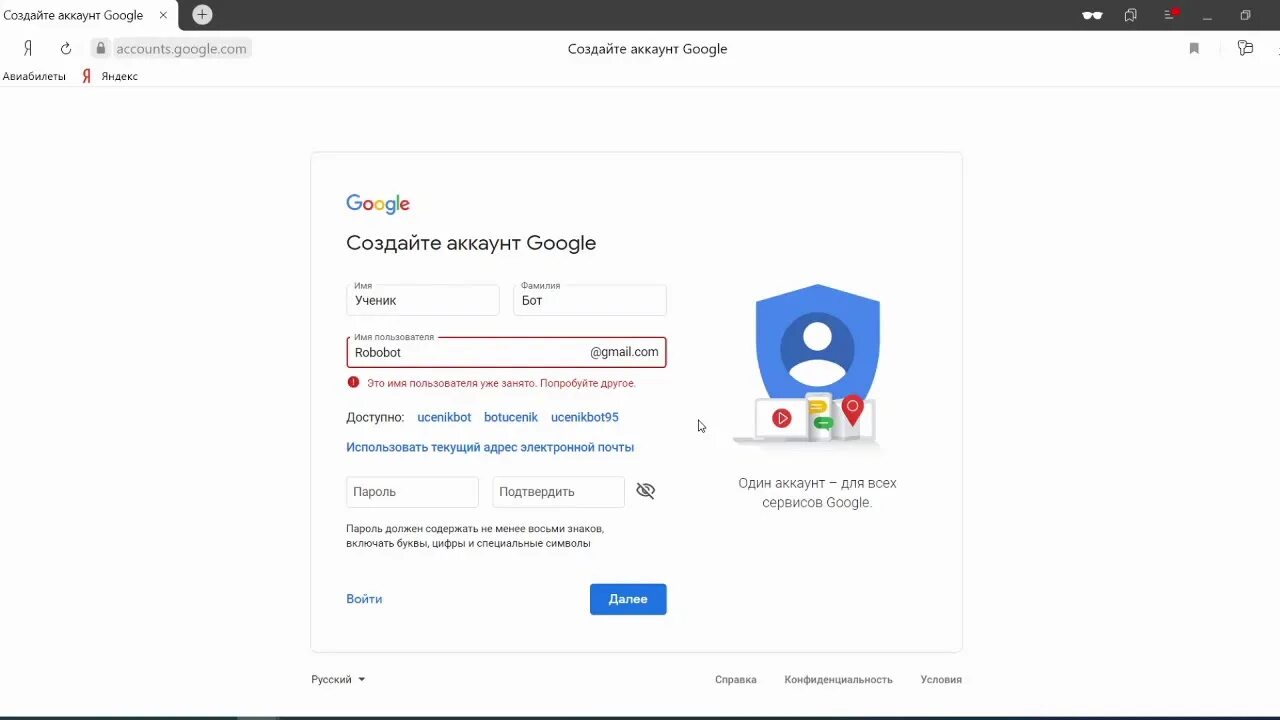Click the username field with Robobot
The image size is (1280, 720).
(506, 352)
